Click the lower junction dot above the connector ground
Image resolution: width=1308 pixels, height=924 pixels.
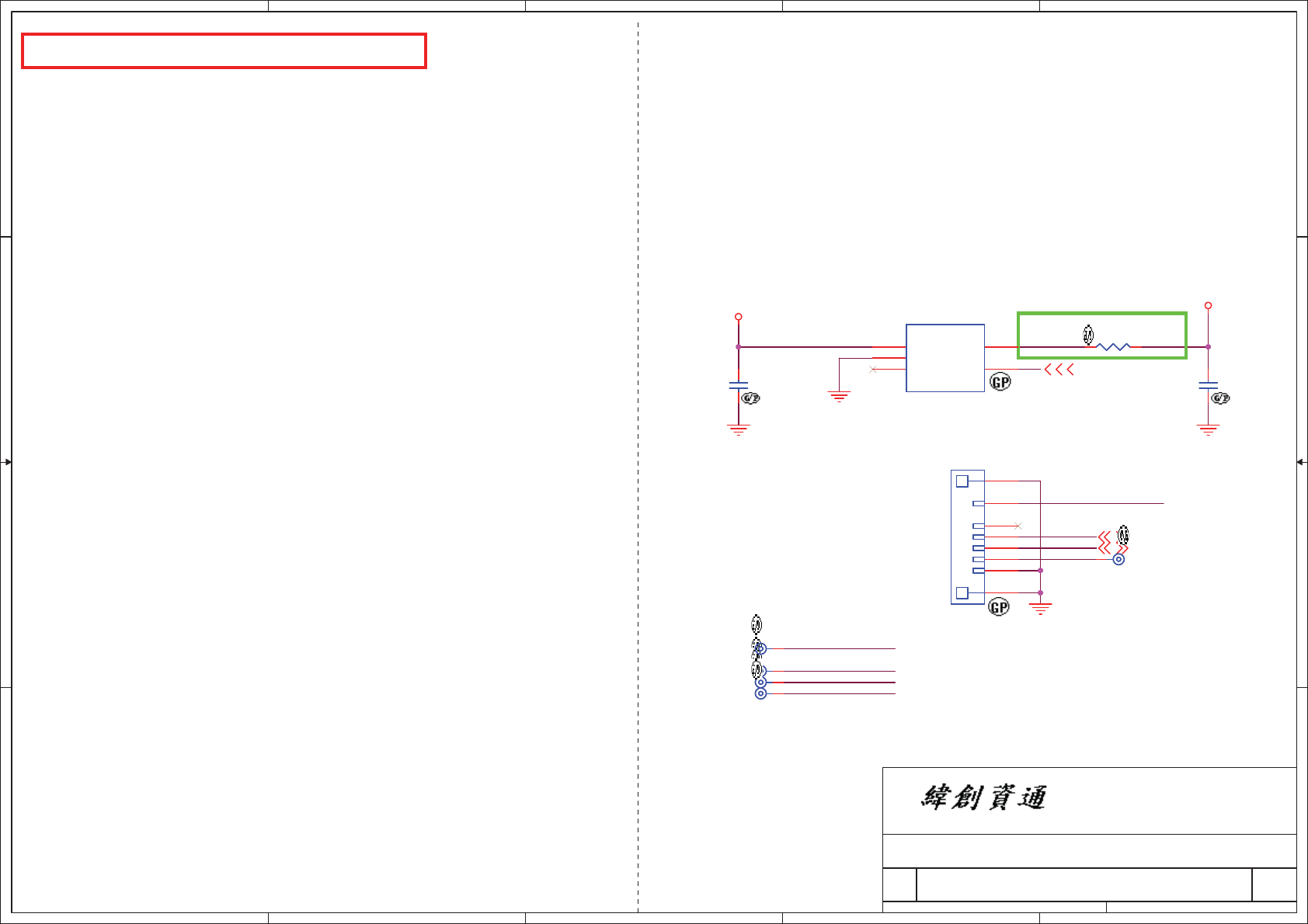pos(1041,592)
